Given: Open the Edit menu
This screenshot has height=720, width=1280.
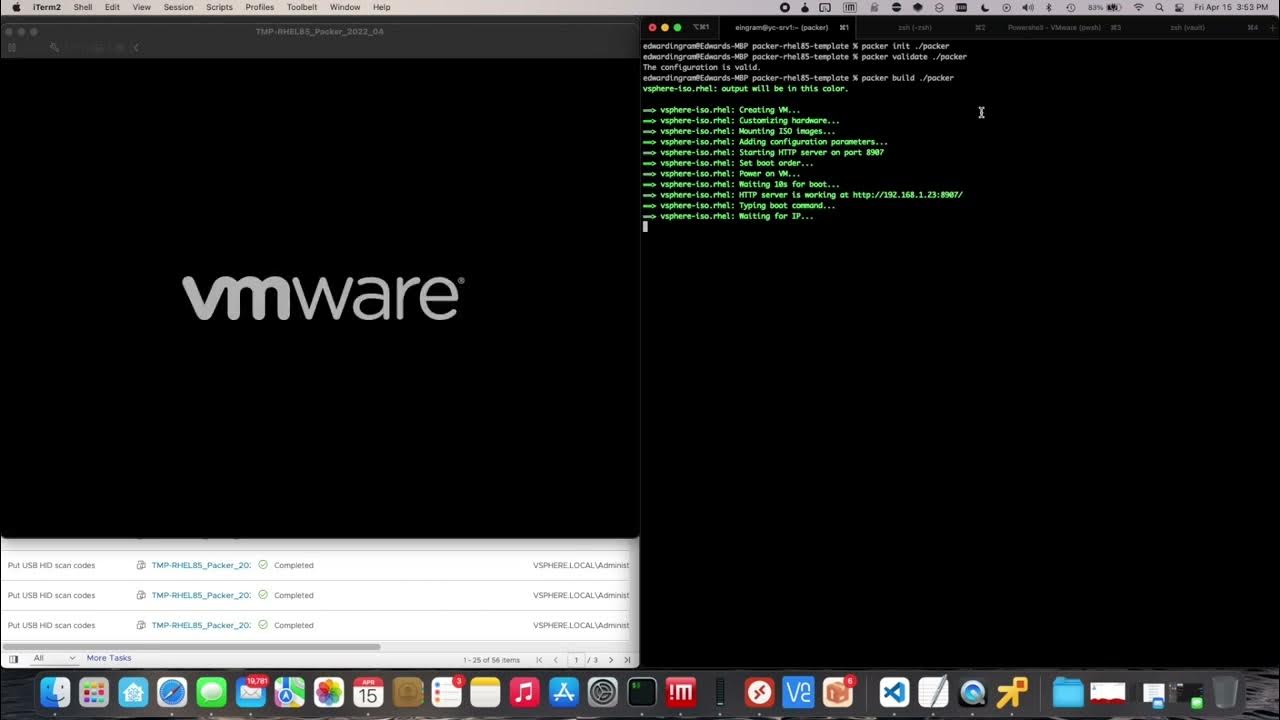Looking at the screenshot, I should click(112, 7).
